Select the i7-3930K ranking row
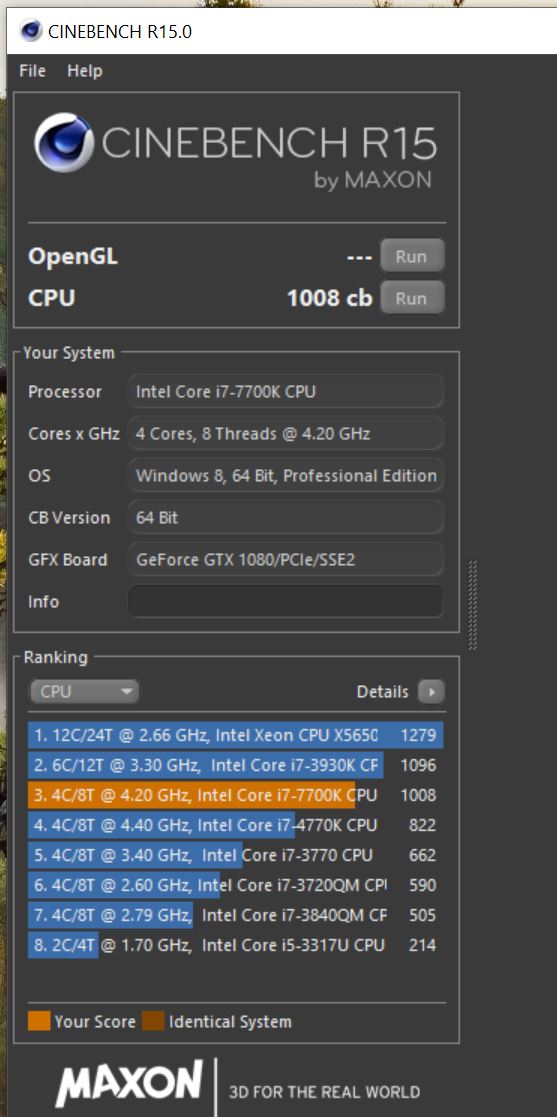Viewport: 557px width, 1117px height. [236, 765]
